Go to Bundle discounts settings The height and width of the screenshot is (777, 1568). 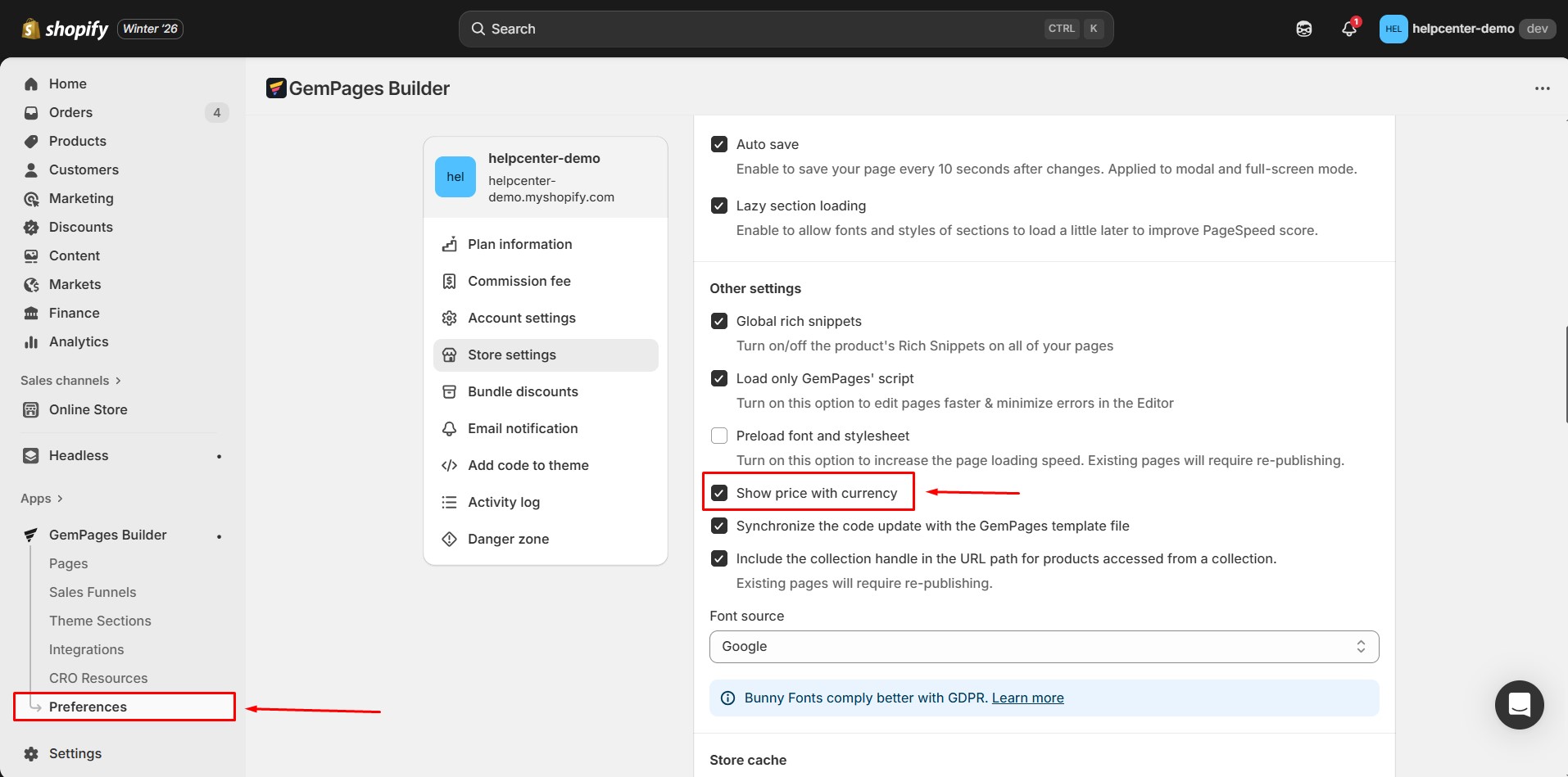523,391
